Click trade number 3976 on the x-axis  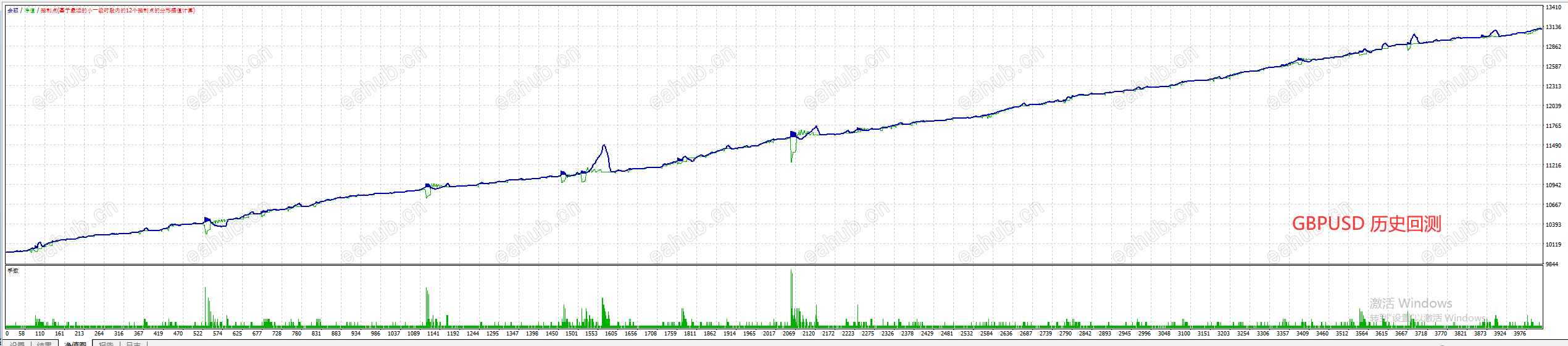point(1520,334)
